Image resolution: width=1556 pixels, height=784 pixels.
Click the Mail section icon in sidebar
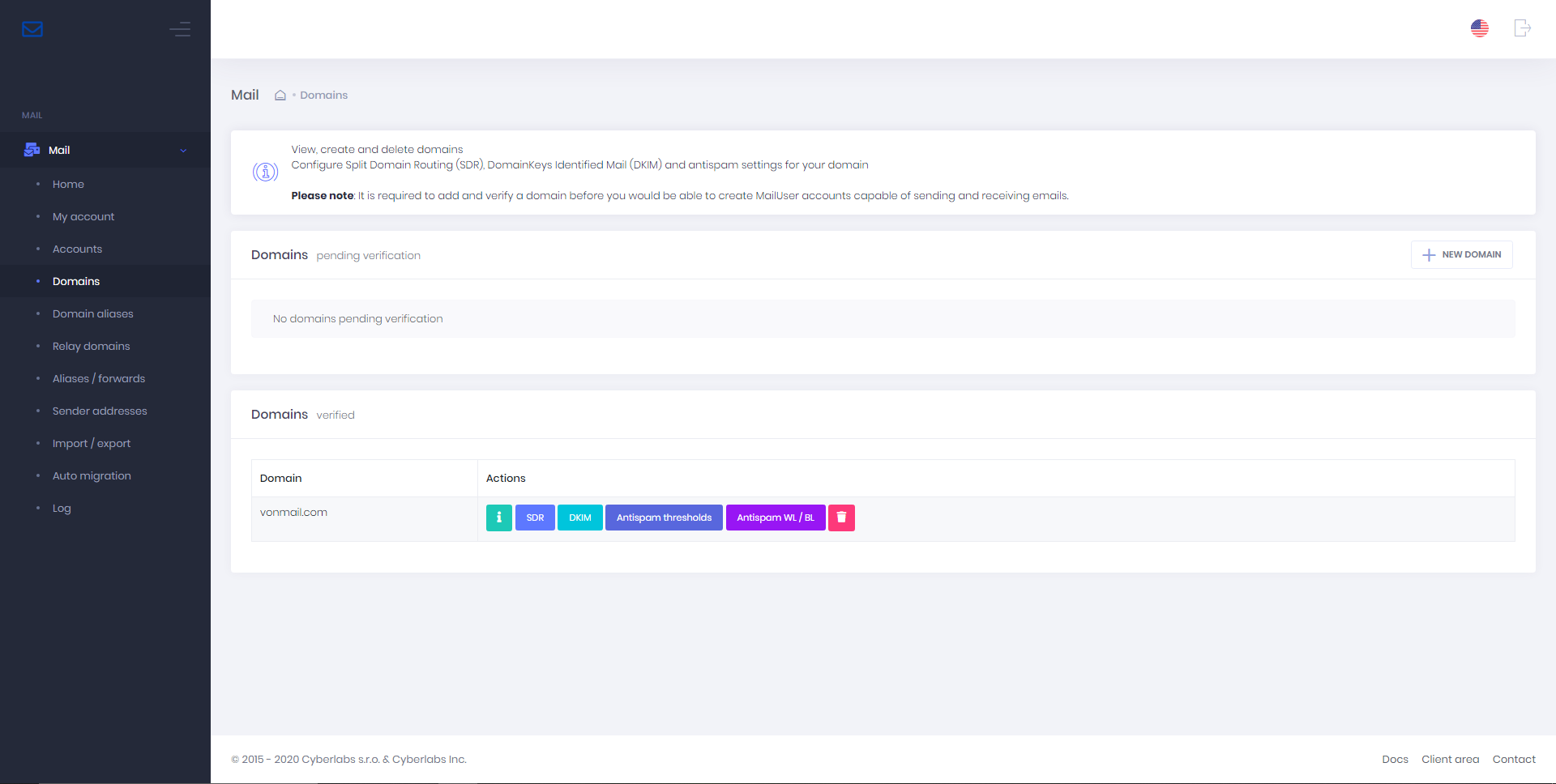32,150
